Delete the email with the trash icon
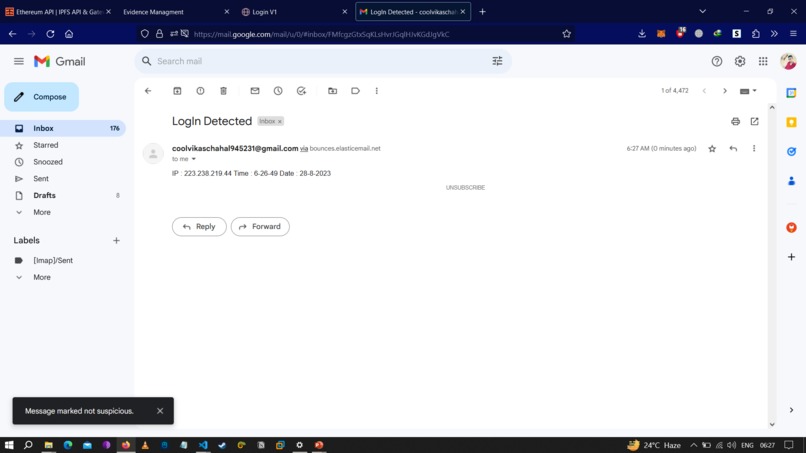This screenshot has height=453, width=806. (224, 91)
